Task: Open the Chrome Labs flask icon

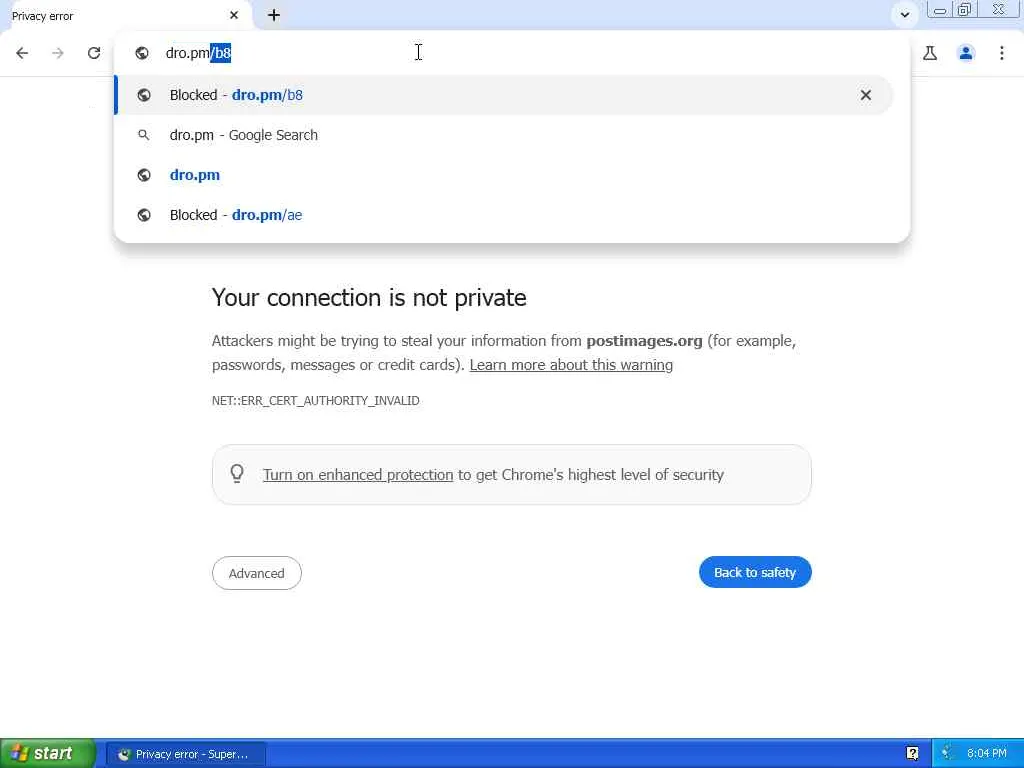Action: pyautogui.click(x=930, y=53)
